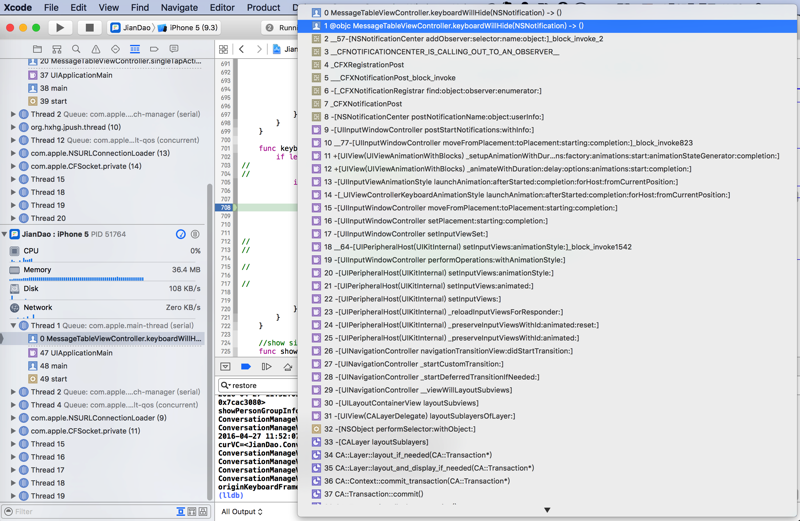Toggle breakpoints activation in debug bar
800x521 pixels.
(x=246, y=366)
